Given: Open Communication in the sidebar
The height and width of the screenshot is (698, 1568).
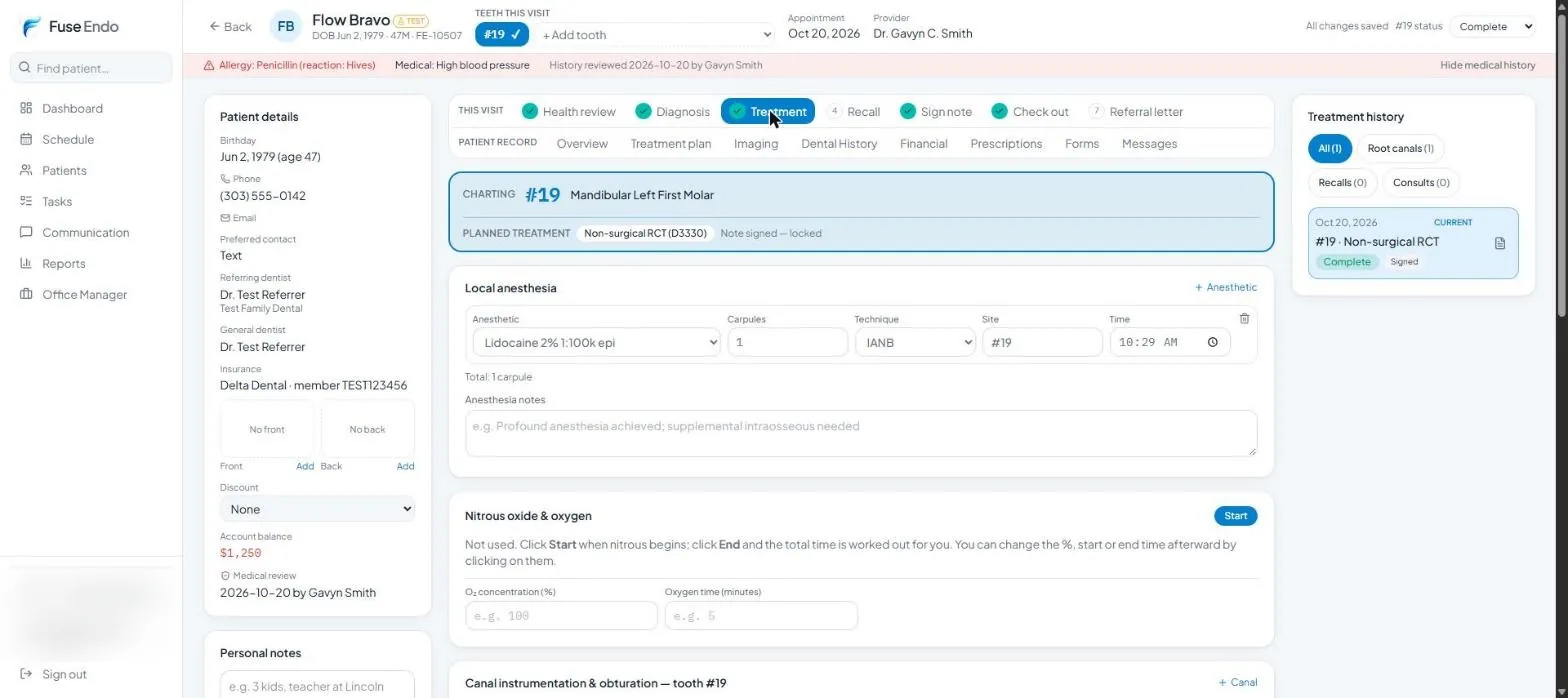Looking at the screenshot, I should click(x=85, y=232).
